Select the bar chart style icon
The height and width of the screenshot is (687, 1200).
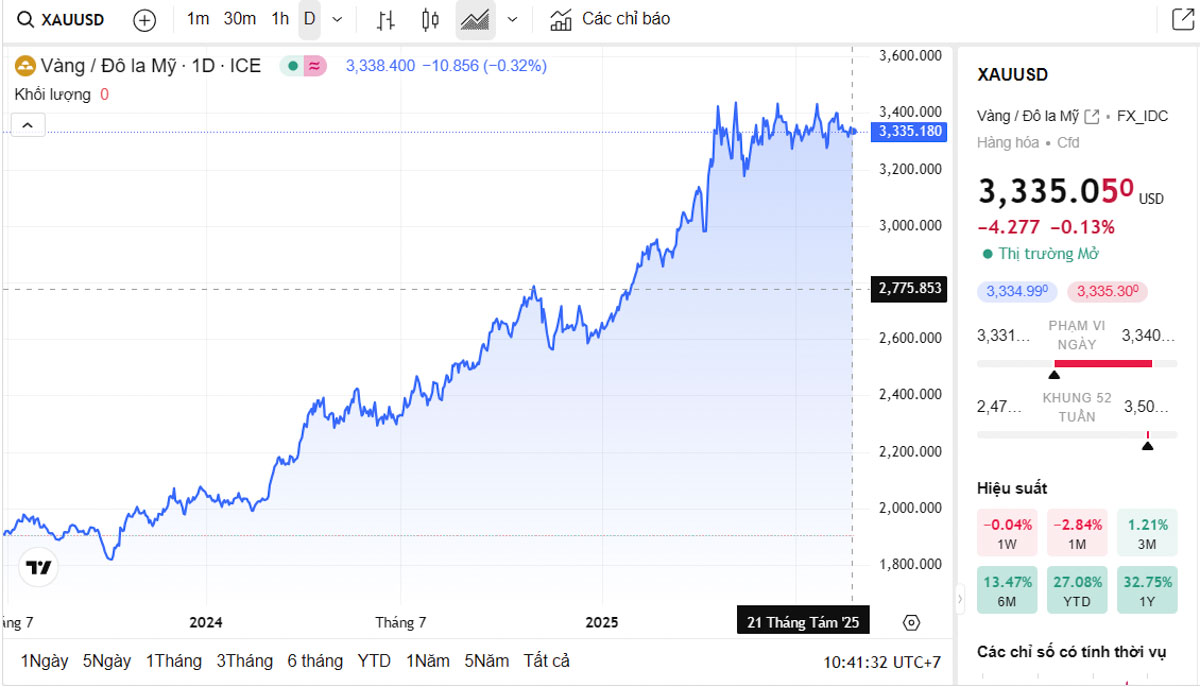coord(386,19)
